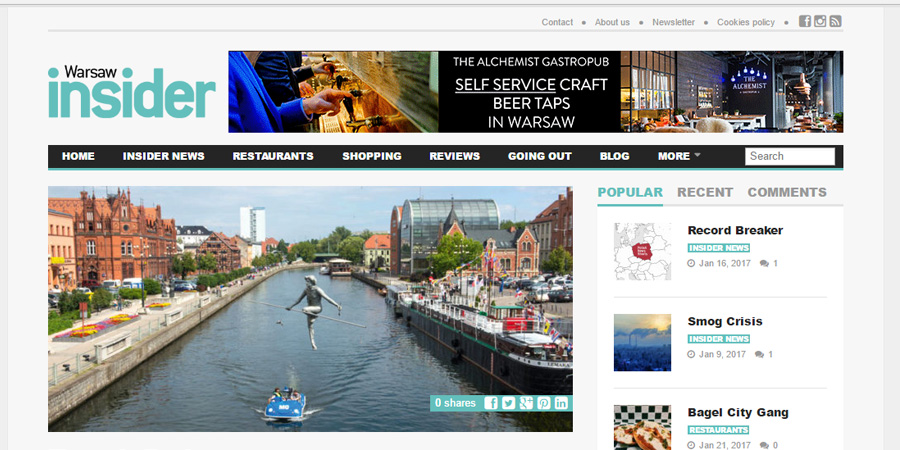Image resolution: width=900 pixels, height=450 pixels.
Task: Click the Newsletter link
Action: 673,22
